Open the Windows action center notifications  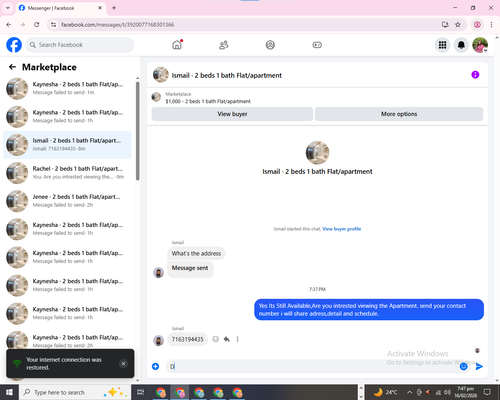pos(487,392)
